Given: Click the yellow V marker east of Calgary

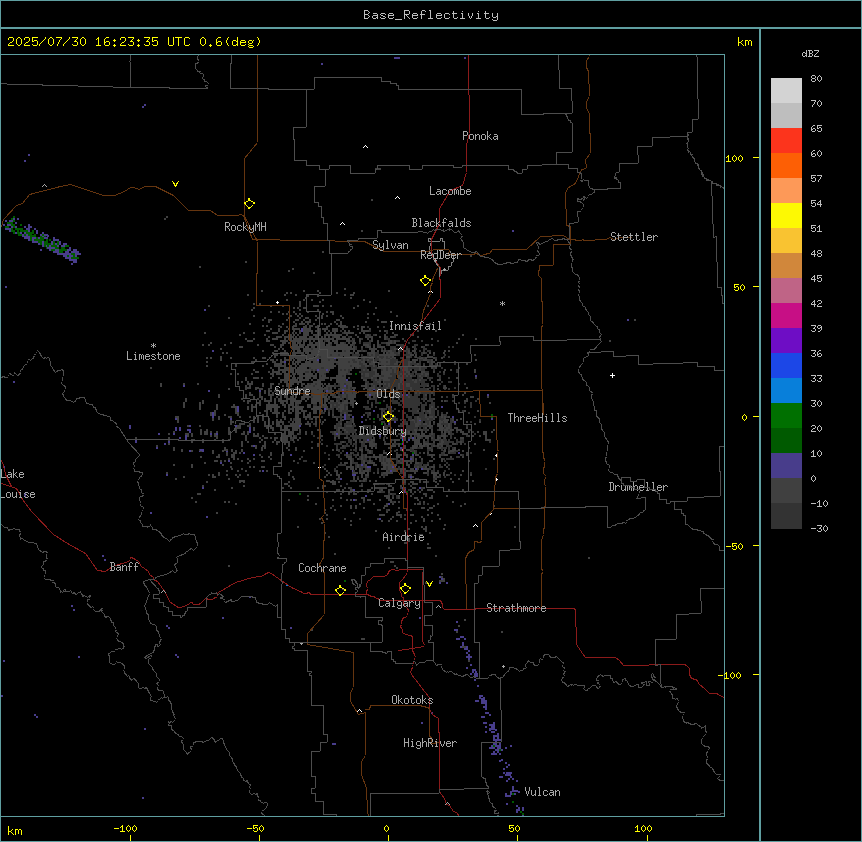Looking at the screenshot, I should (x=429, y=584).
